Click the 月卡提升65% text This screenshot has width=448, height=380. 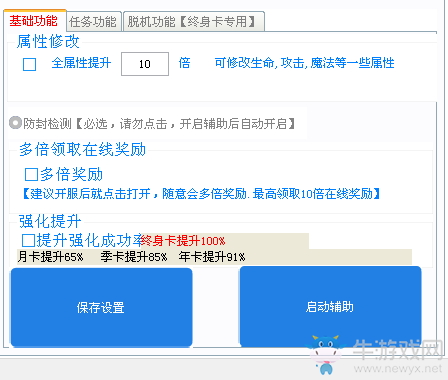point(50,257)
